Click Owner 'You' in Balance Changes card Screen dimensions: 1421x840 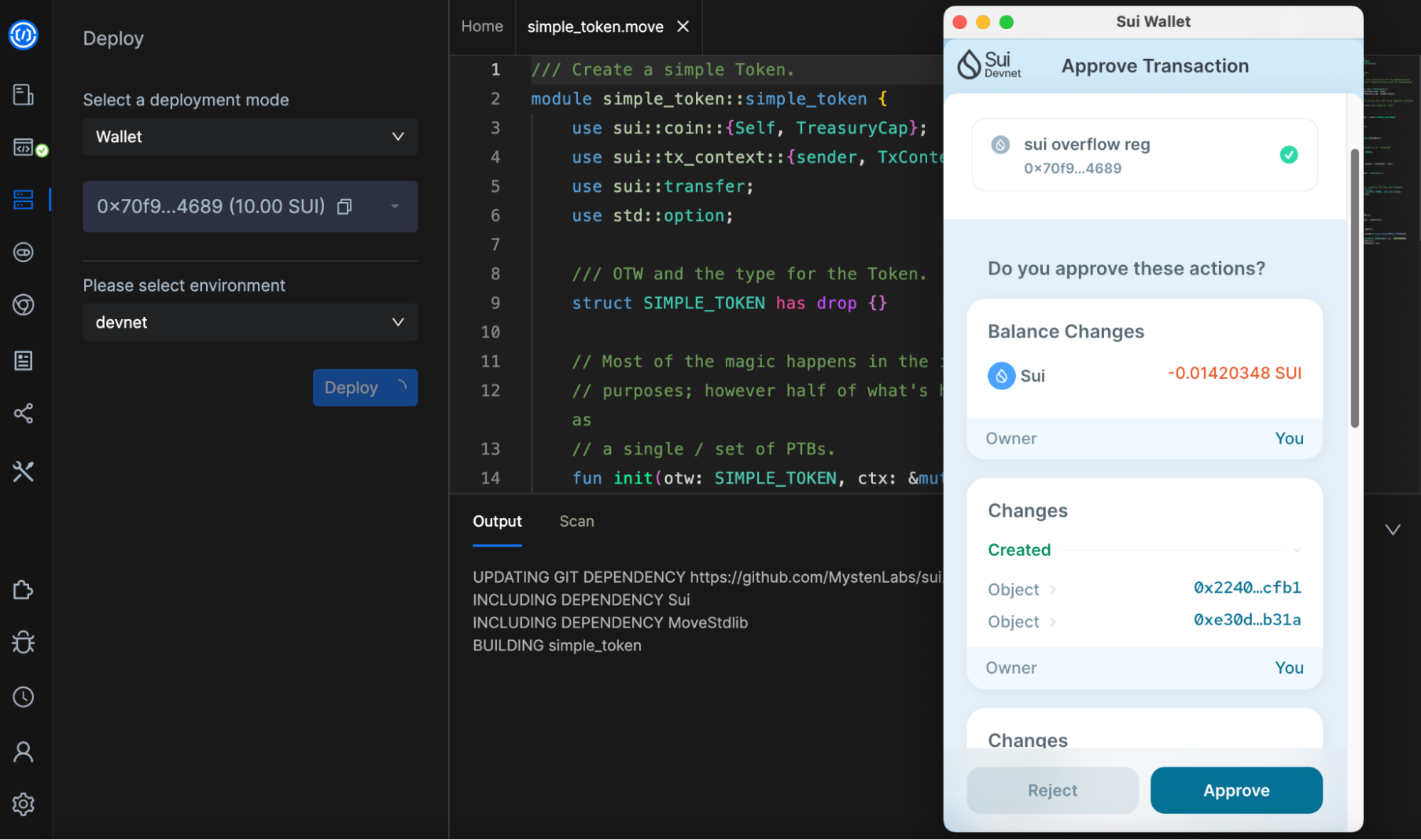click(x=1288, y=438)
